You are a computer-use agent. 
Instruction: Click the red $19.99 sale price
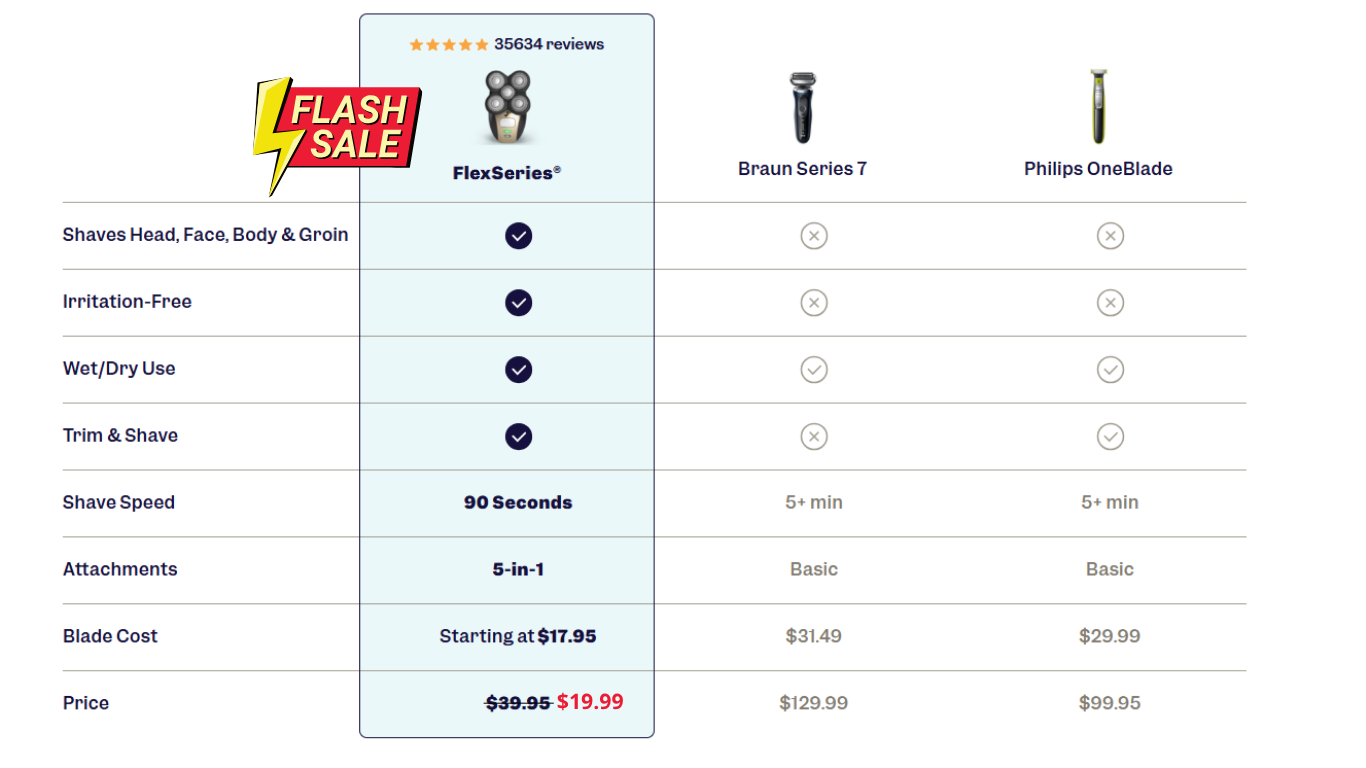tap(590, 702)
